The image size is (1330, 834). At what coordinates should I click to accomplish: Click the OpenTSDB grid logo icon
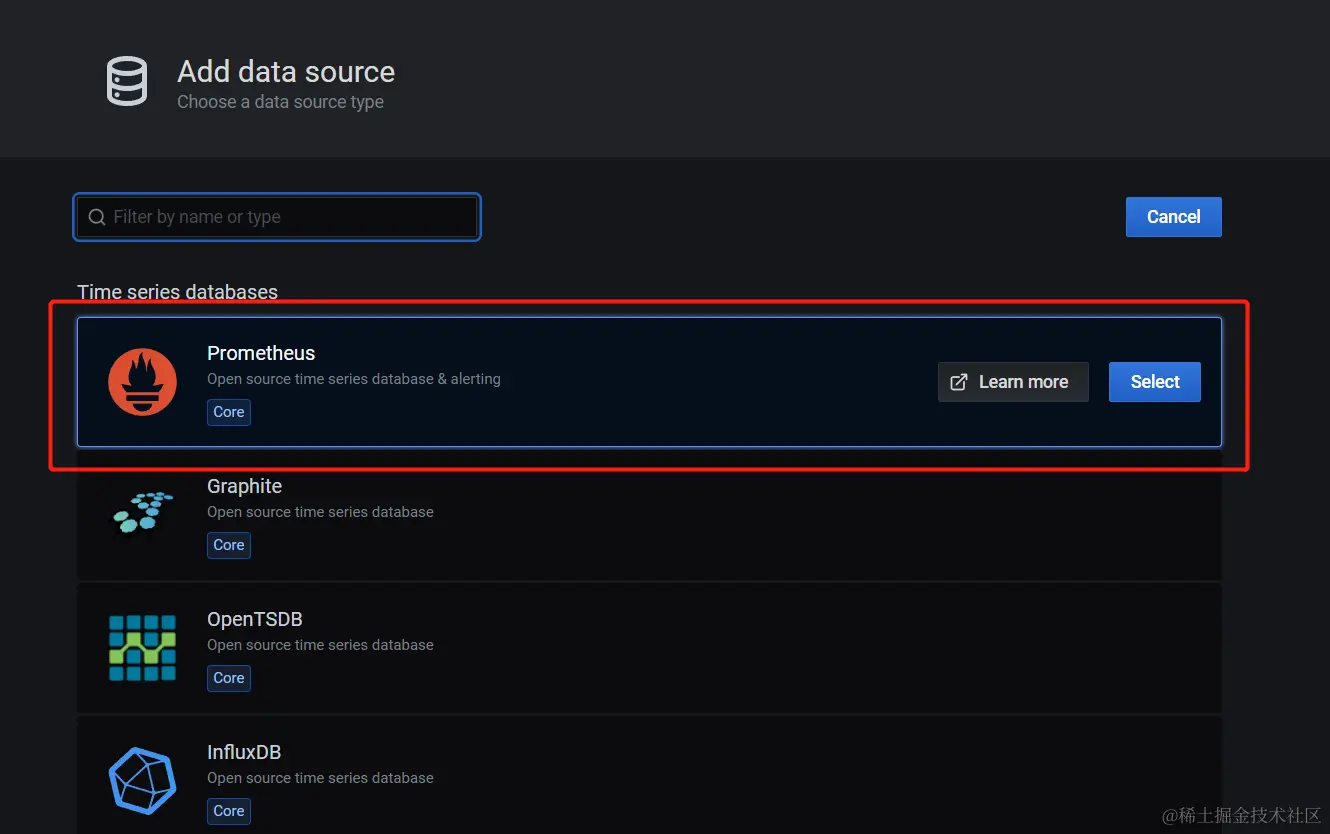point(142,648)
